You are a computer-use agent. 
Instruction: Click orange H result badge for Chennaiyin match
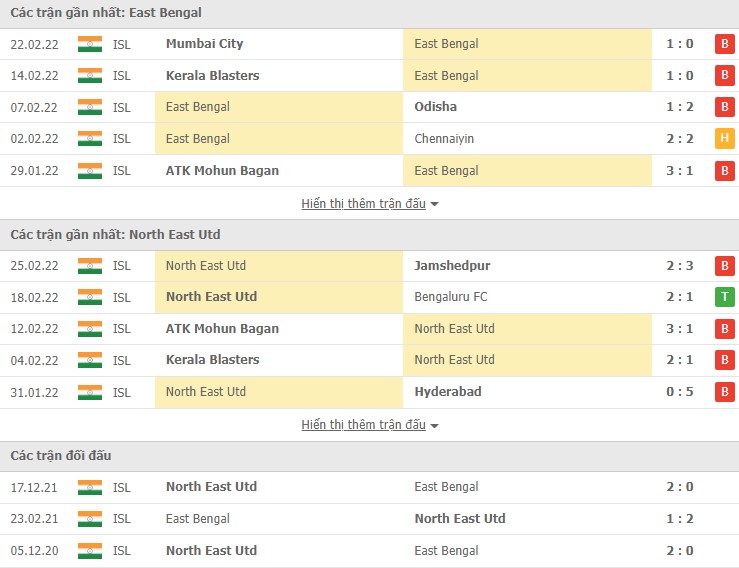724,139
